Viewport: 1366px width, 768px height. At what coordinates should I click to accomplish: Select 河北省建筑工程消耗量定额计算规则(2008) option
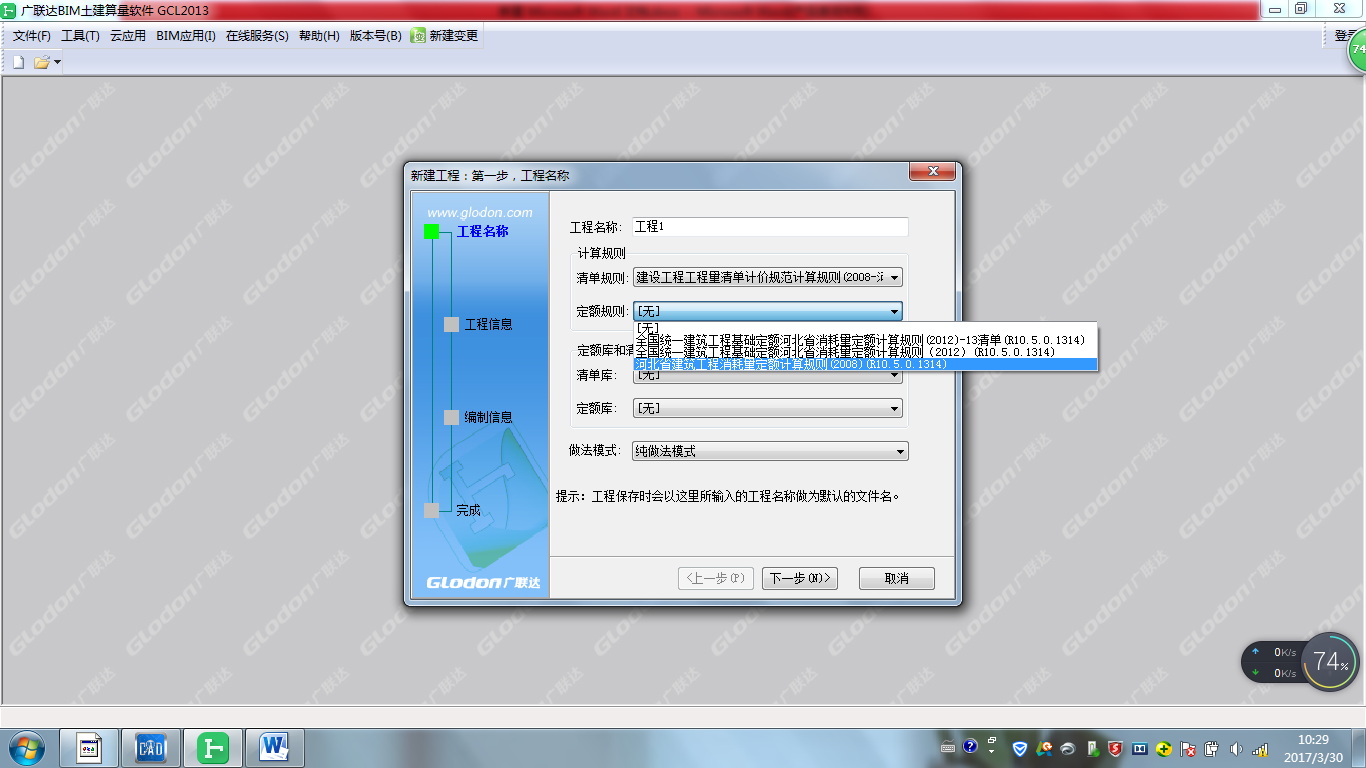tap(865, 364)
